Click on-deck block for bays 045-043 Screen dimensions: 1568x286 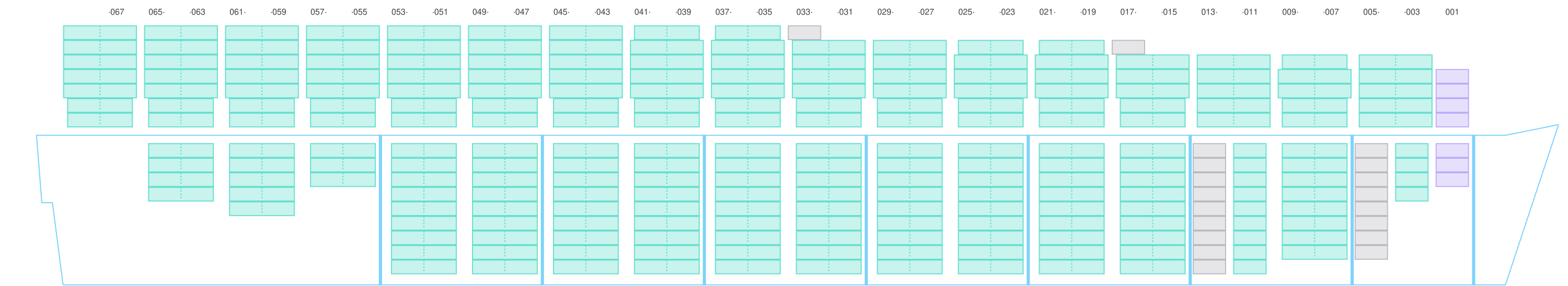pos(585,76)
